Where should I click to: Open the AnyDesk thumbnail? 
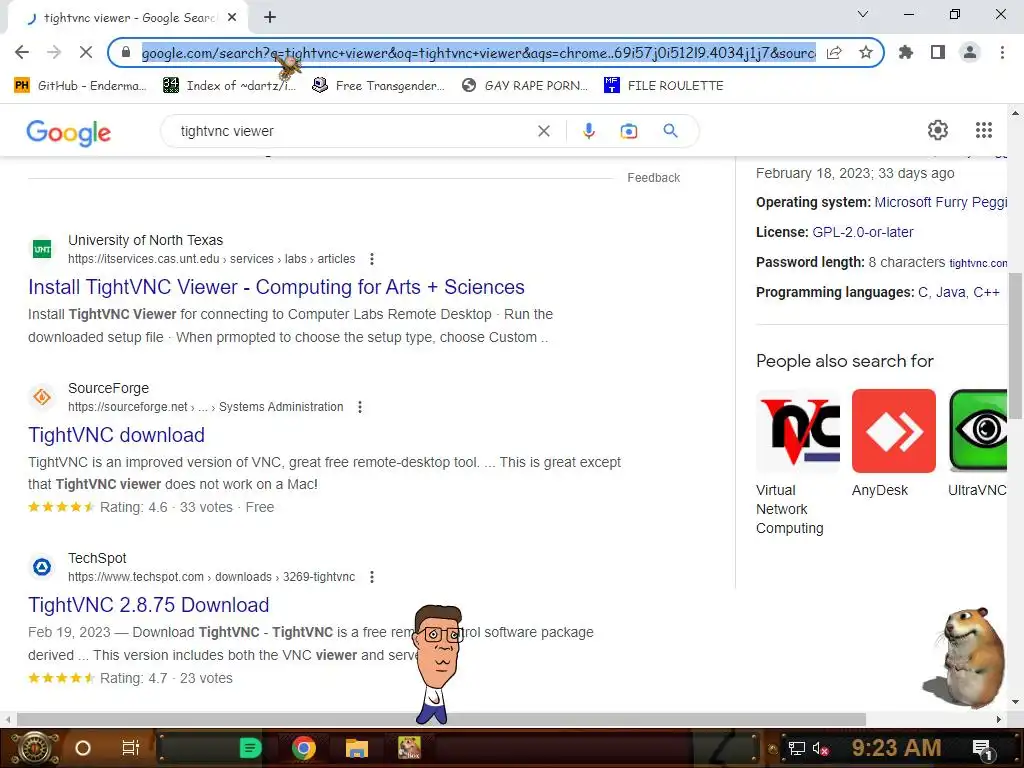click(893, 431)
